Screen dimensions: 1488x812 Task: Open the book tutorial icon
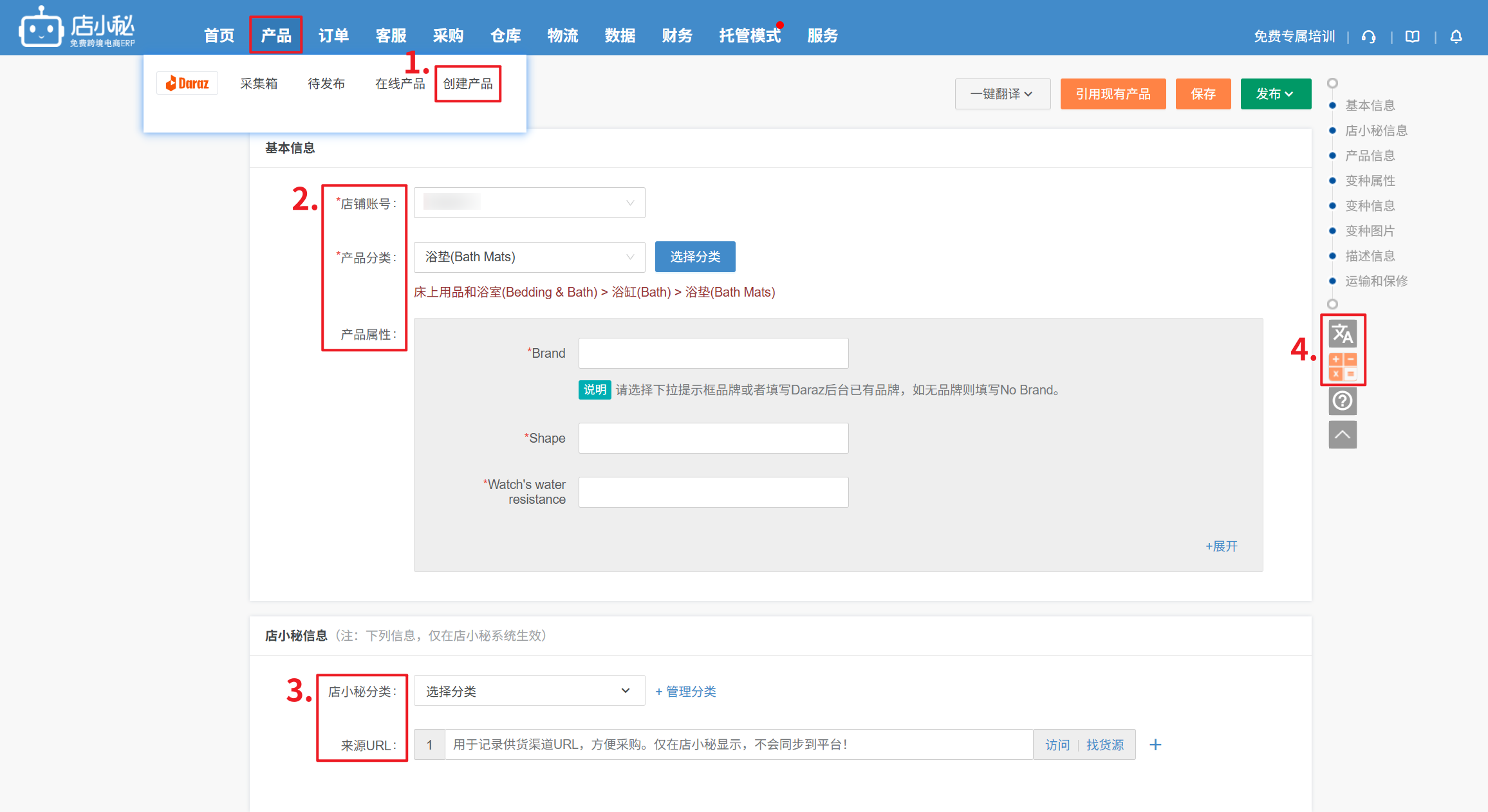click(1413, 37)
